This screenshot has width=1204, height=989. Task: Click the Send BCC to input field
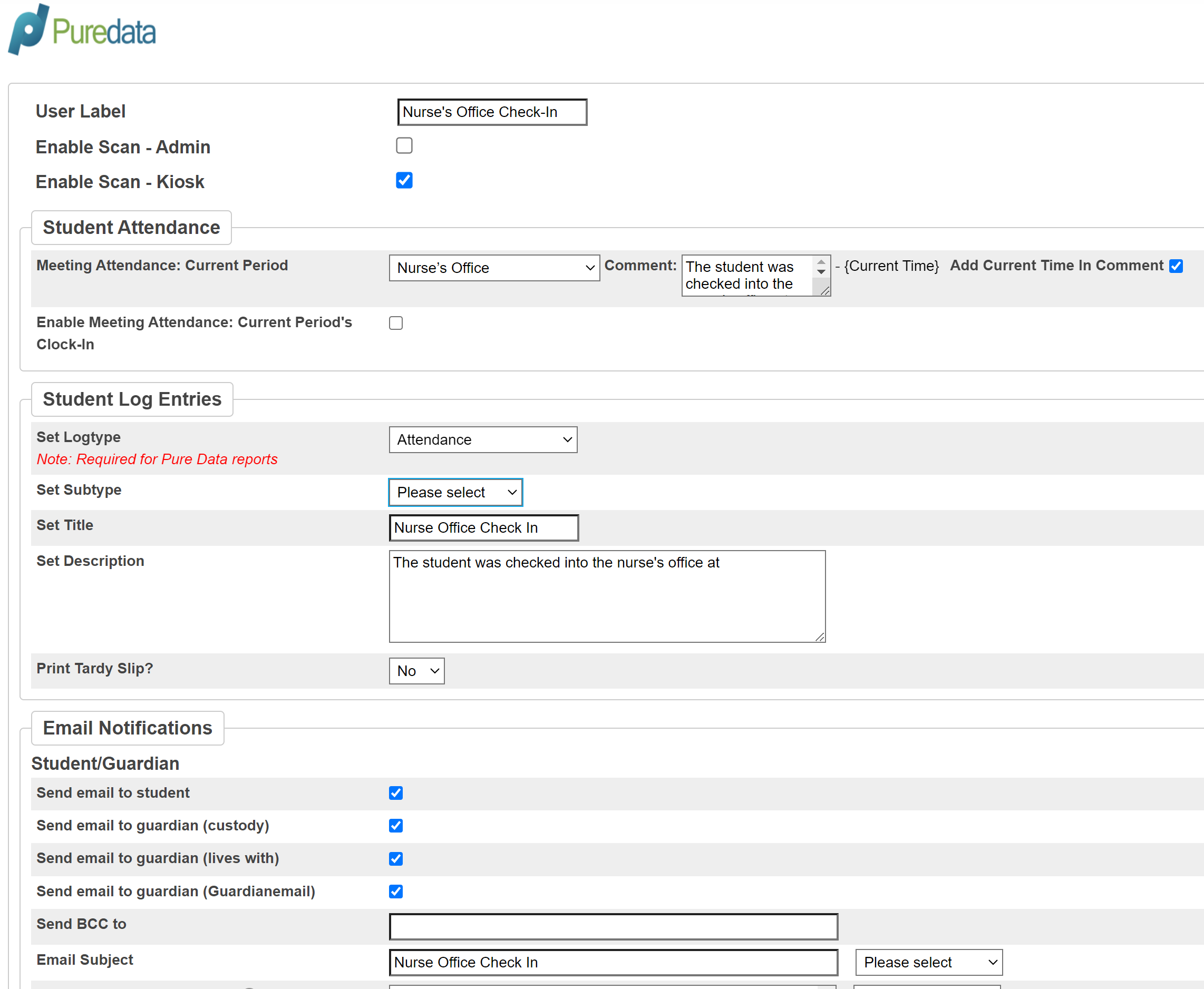(613, 926)
